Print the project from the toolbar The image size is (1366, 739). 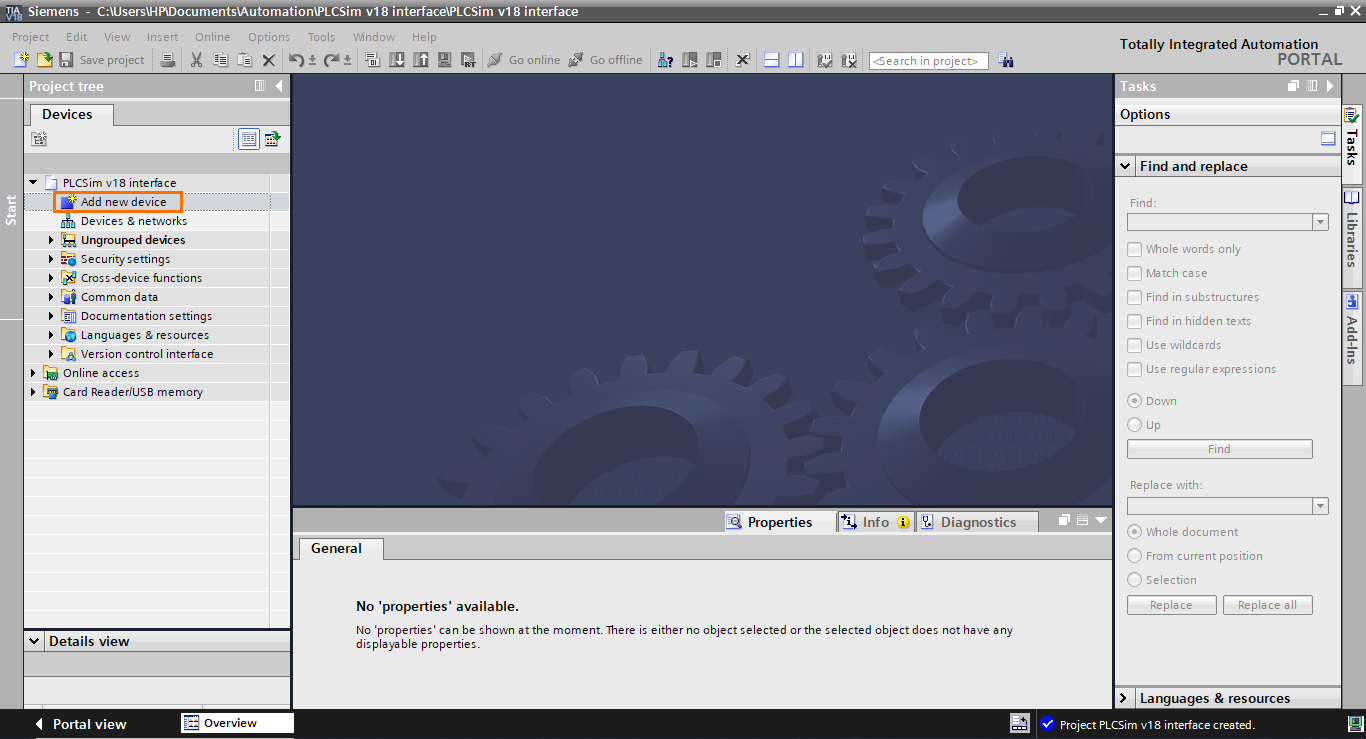[168, 60]
